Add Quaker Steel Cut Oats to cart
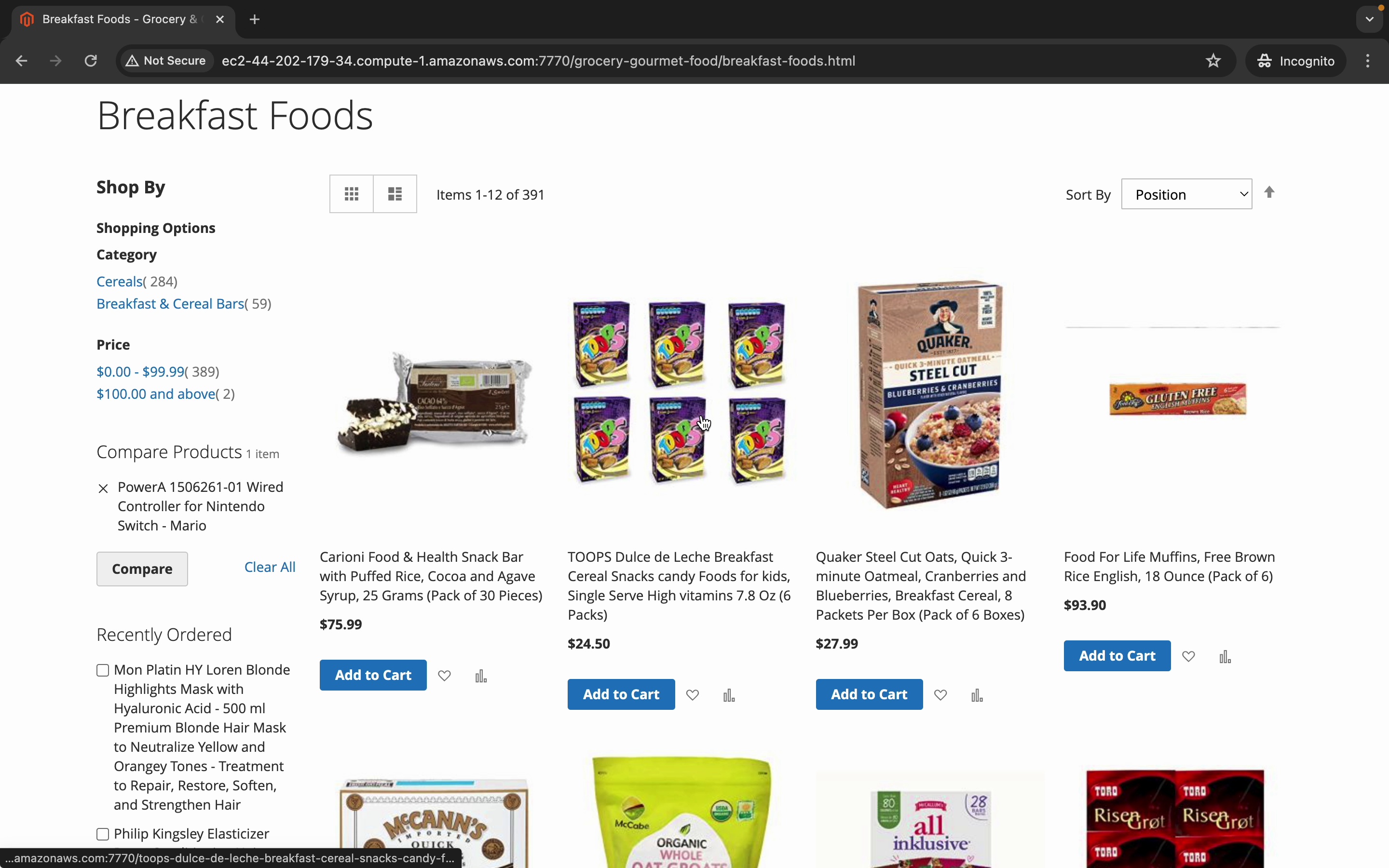Screen dimensions: 1389x868 pos(869,694)
